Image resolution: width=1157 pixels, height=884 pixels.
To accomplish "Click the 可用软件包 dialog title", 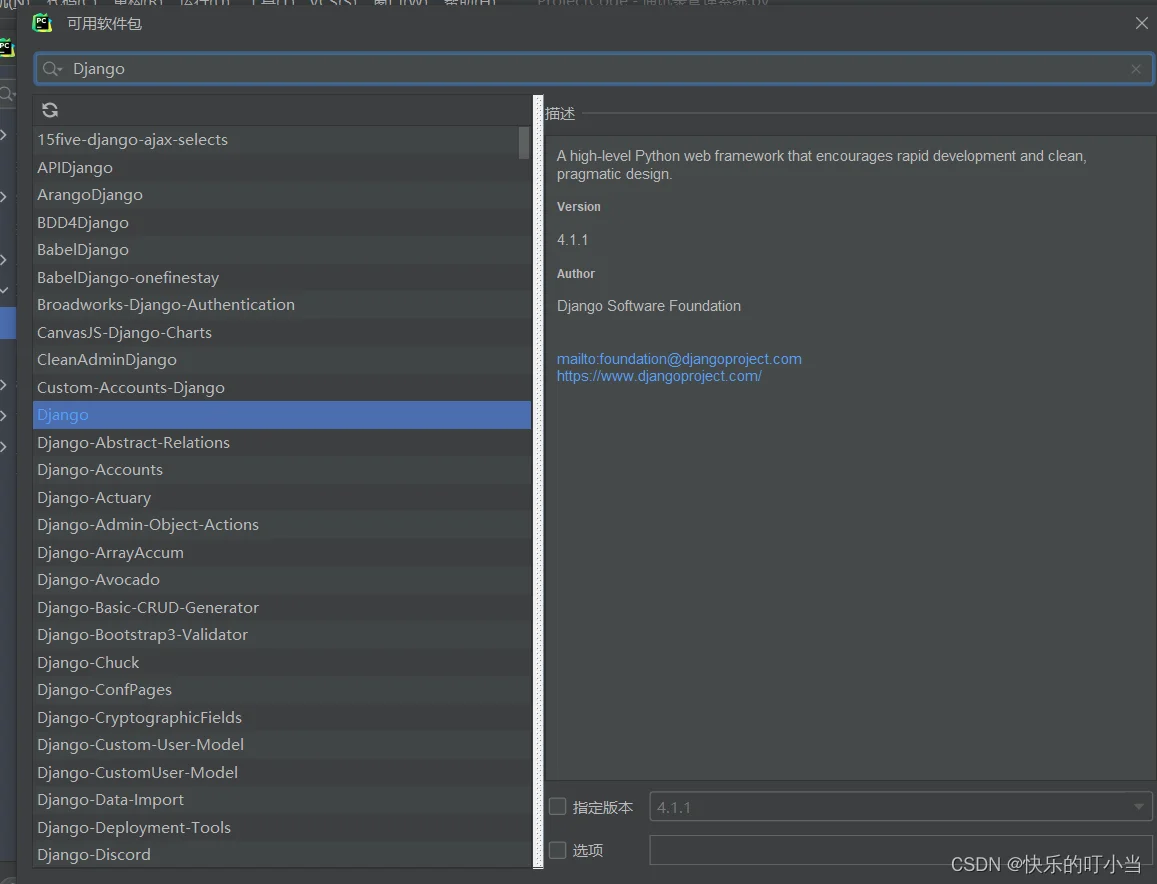I will coord(104,24).
